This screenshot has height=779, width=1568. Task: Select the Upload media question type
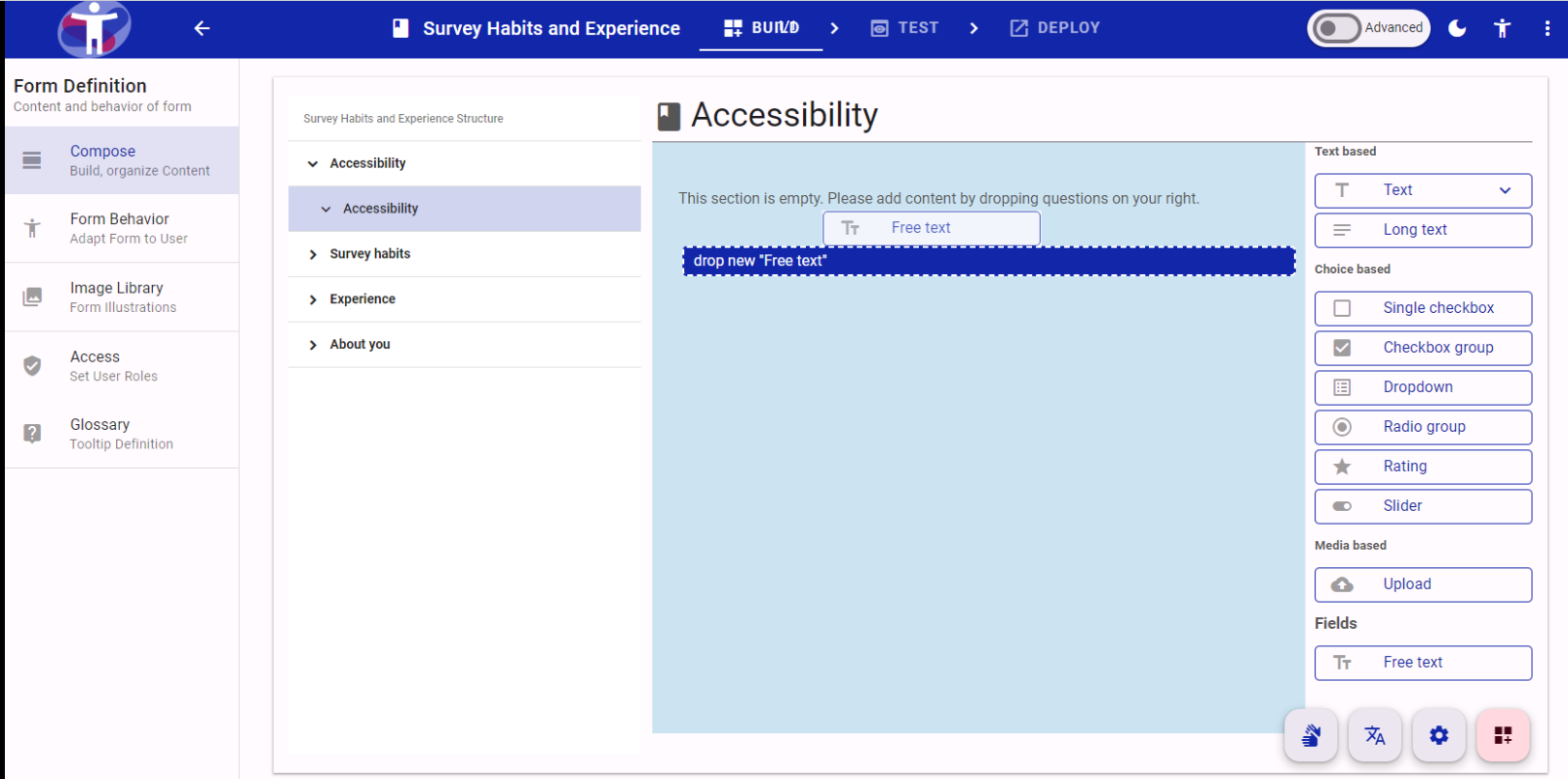click(1423, 585)
